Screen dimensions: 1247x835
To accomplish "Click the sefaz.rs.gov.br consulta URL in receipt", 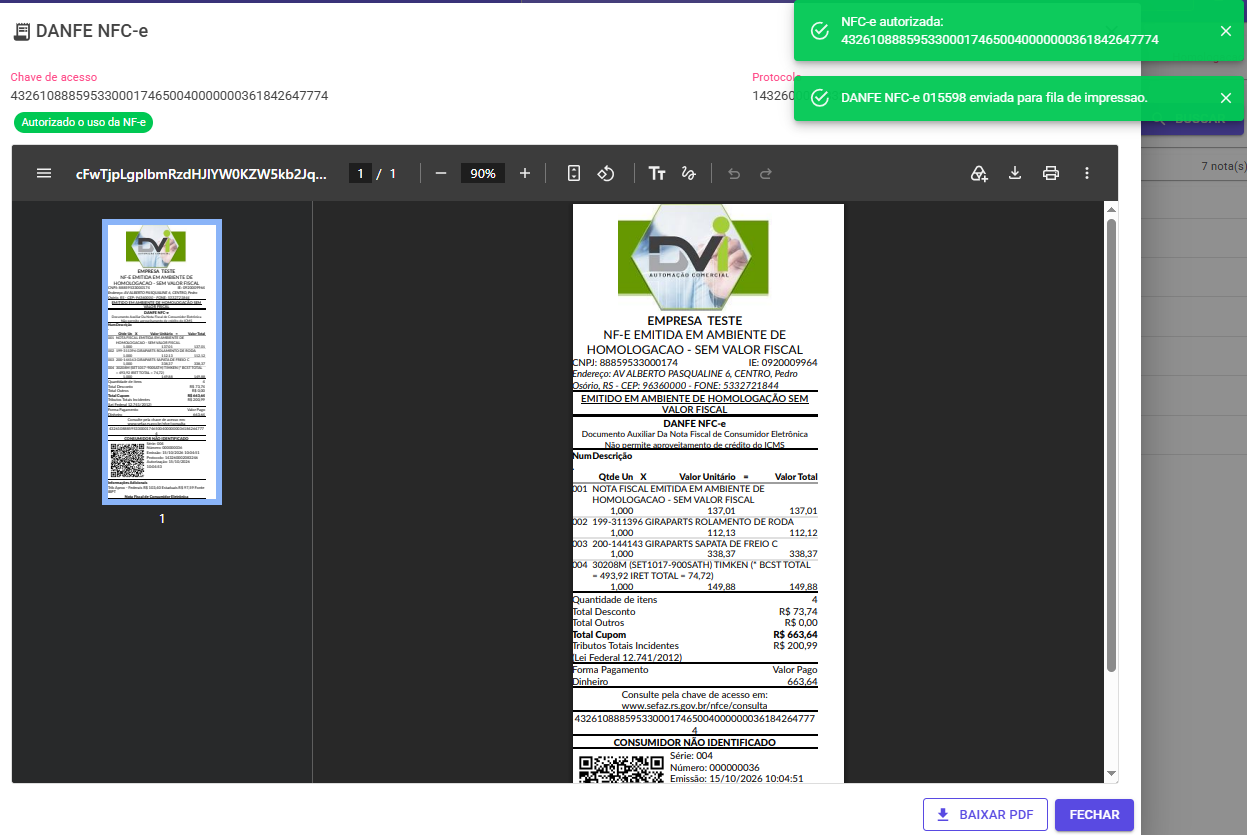I will [x=695, y=705].
